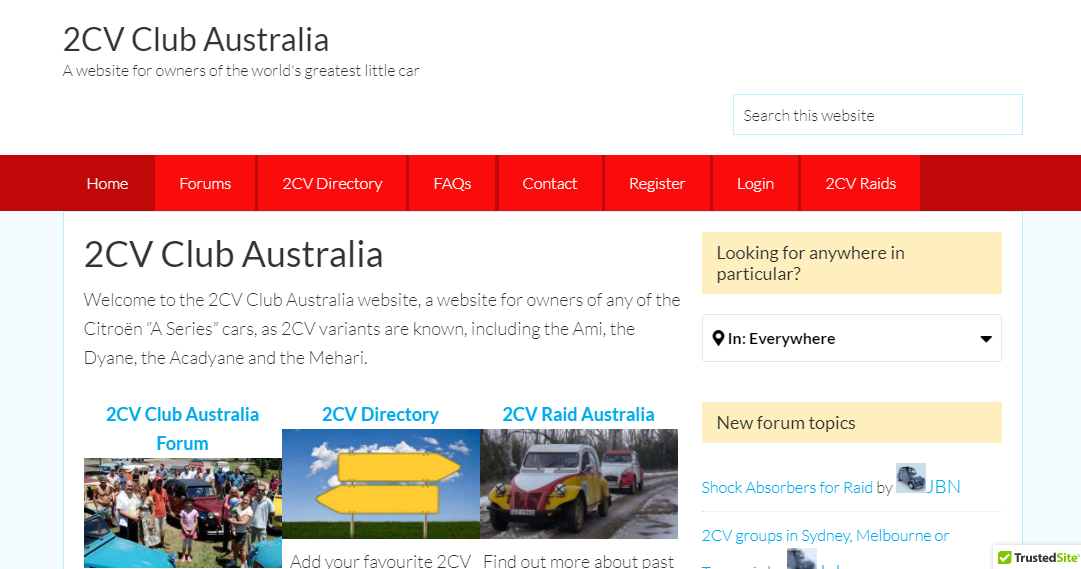Select FAQs from the navigation bar
This screenshot has width=1081, height=569.
pyautogui.click(x=452, y=183)
